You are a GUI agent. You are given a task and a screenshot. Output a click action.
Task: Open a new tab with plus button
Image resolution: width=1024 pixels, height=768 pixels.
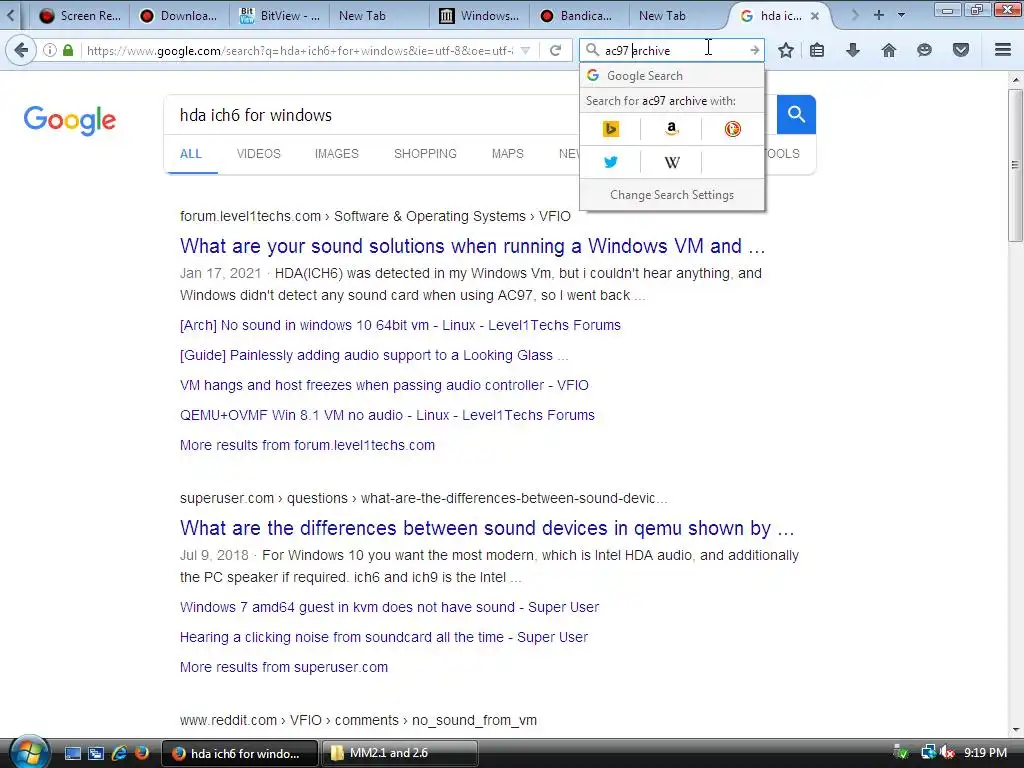[879, 15]
